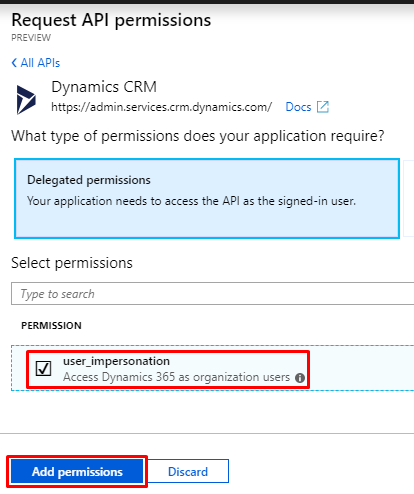Screen dimensions: 414x494
Task: Tick the user_impersonation checkbox
Action: (44, 368)
